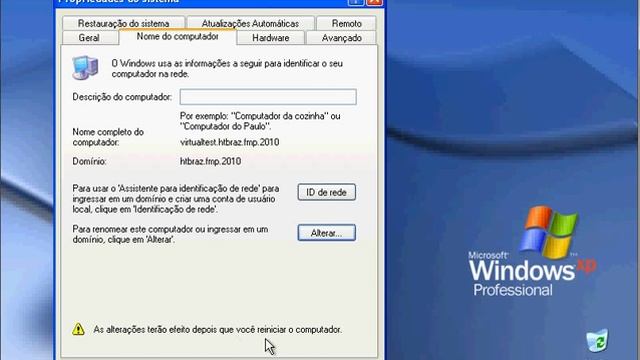Click the restart warning message text
The image size is (640, 360).
[x=218, y=329]
